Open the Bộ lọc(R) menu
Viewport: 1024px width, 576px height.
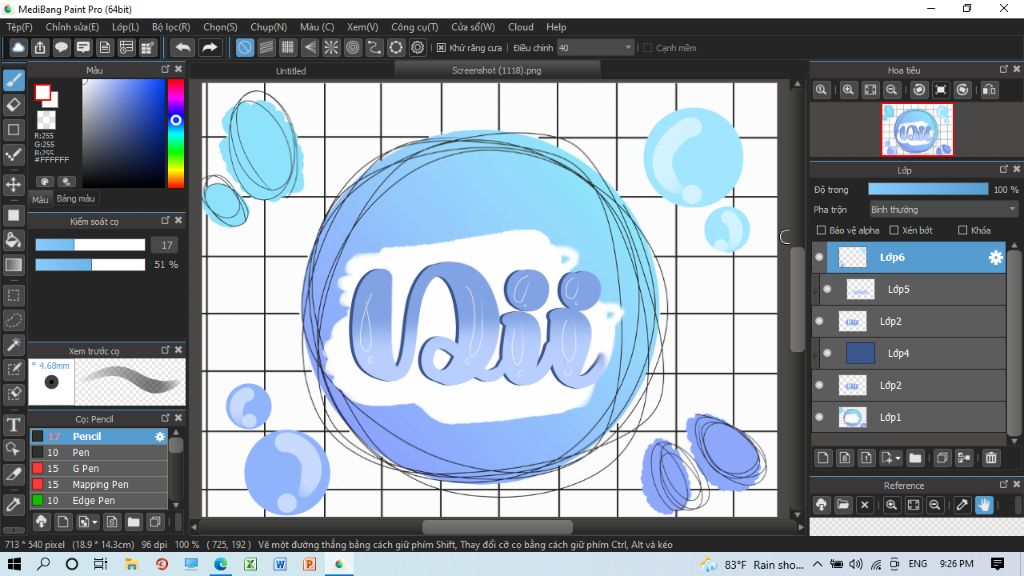tap(171, 27)
